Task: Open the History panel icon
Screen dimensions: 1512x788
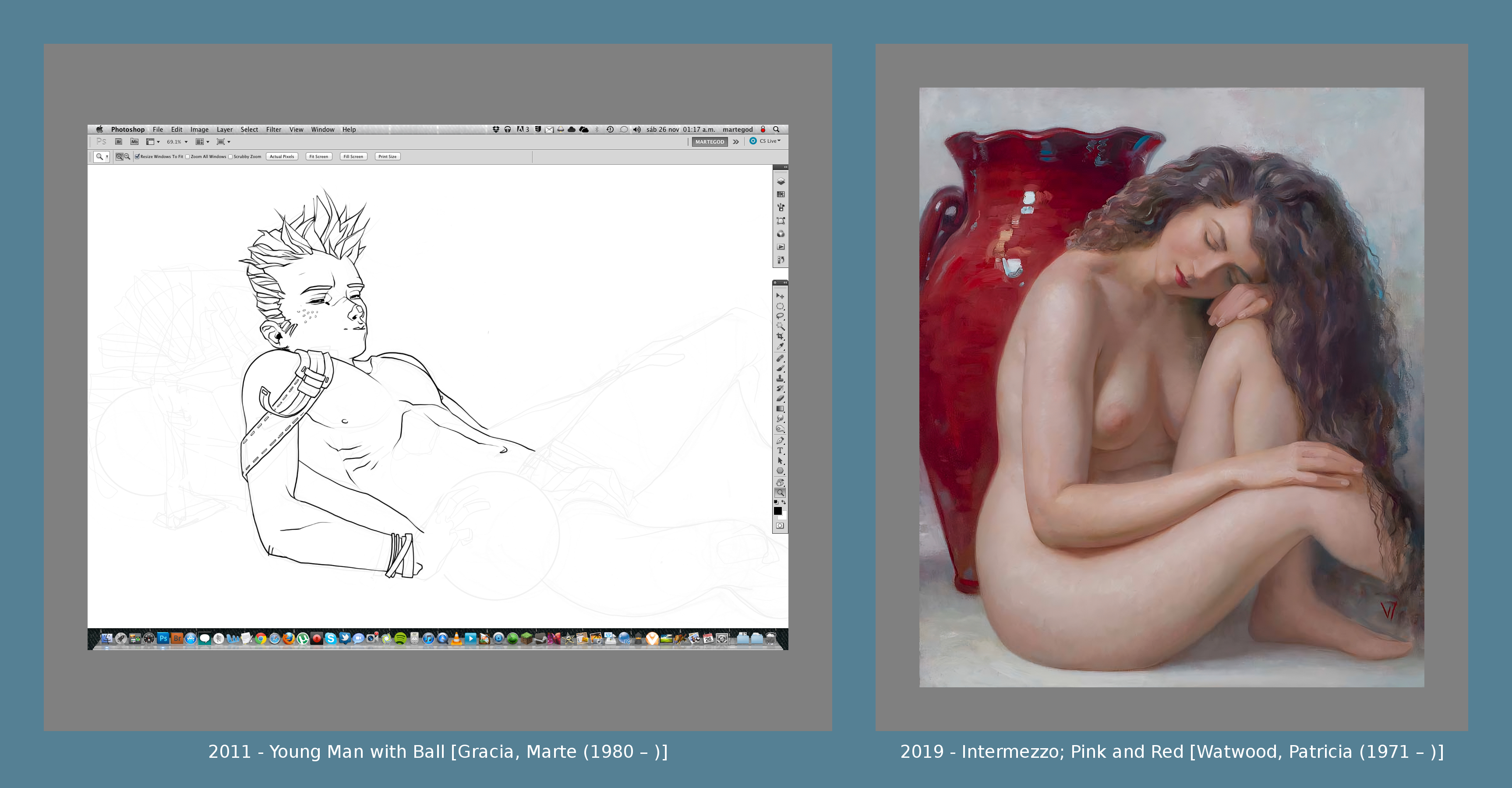Action: pyautogui.click(x=781, y=260)
